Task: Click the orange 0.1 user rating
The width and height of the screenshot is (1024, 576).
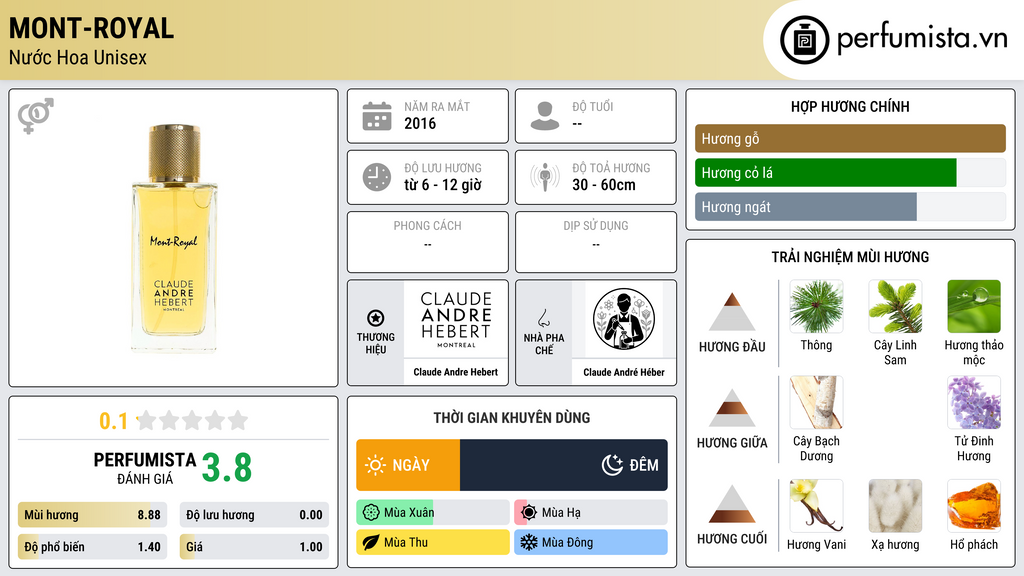Action: click(114, 421)
